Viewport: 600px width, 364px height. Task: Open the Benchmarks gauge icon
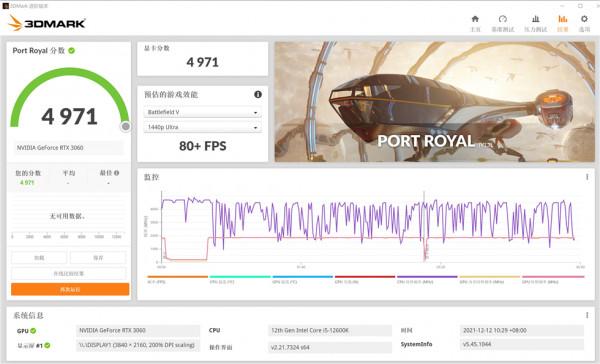coord(503,19)
